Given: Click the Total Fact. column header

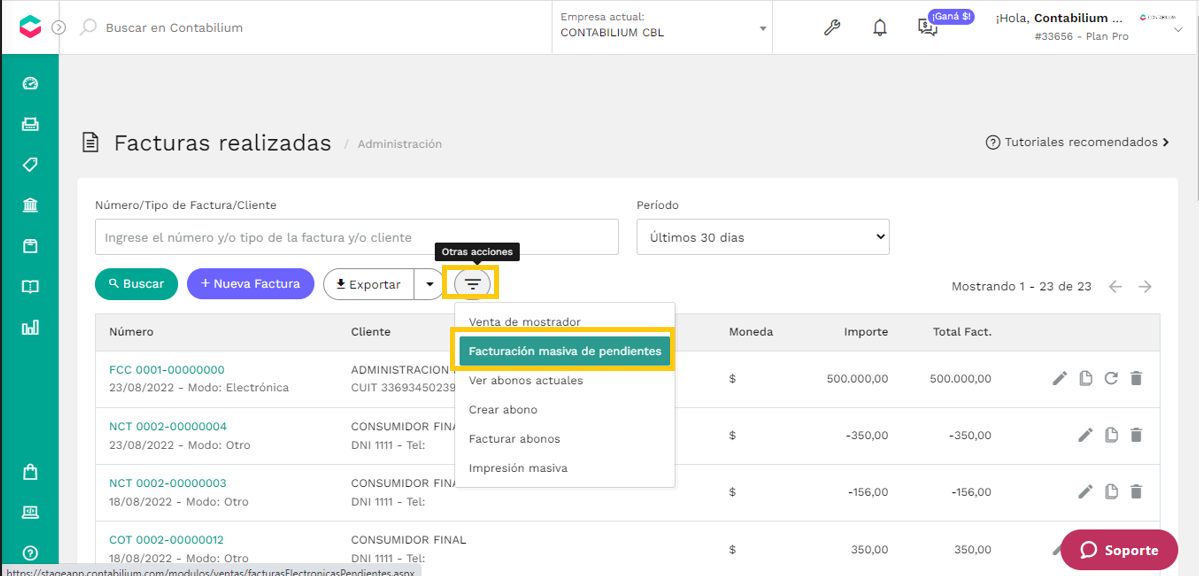Looking at the screenshot, I should pyautogui.click(x=962, y=332).
